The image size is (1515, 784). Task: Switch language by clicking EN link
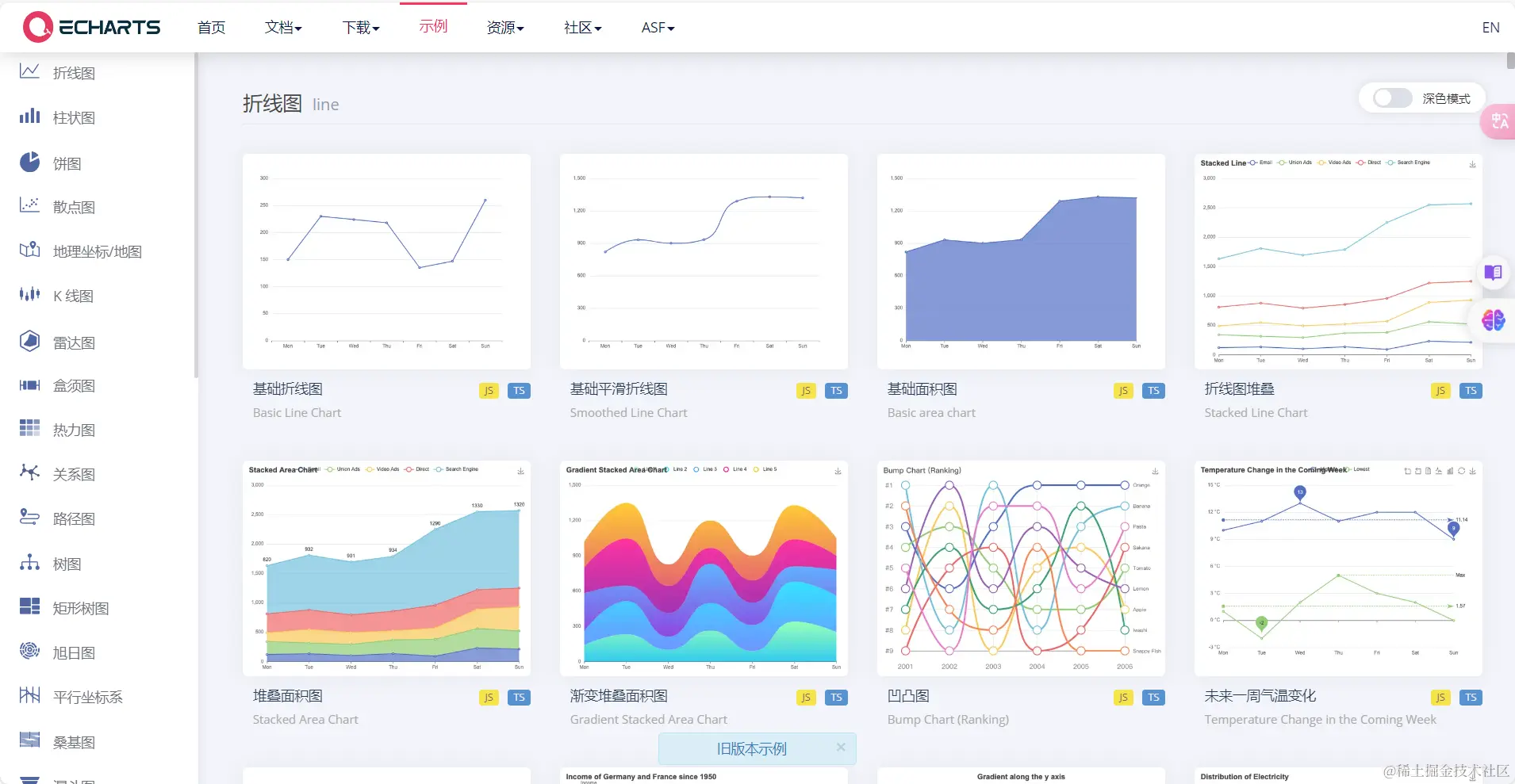click(x=1489, y=27)
